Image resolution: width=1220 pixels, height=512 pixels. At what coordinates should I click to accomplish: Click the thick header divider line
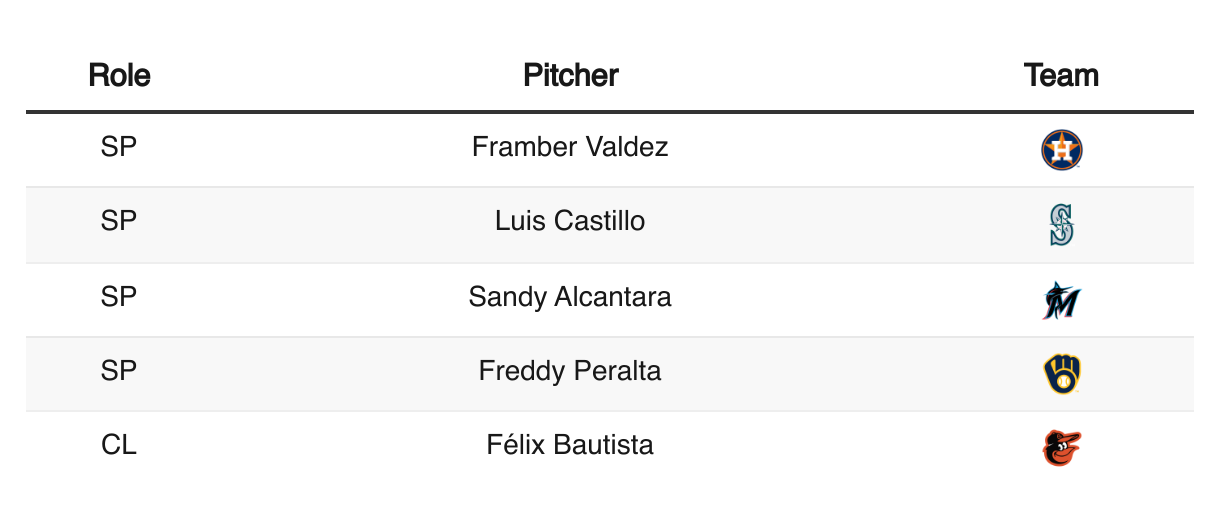coord(610,111)
